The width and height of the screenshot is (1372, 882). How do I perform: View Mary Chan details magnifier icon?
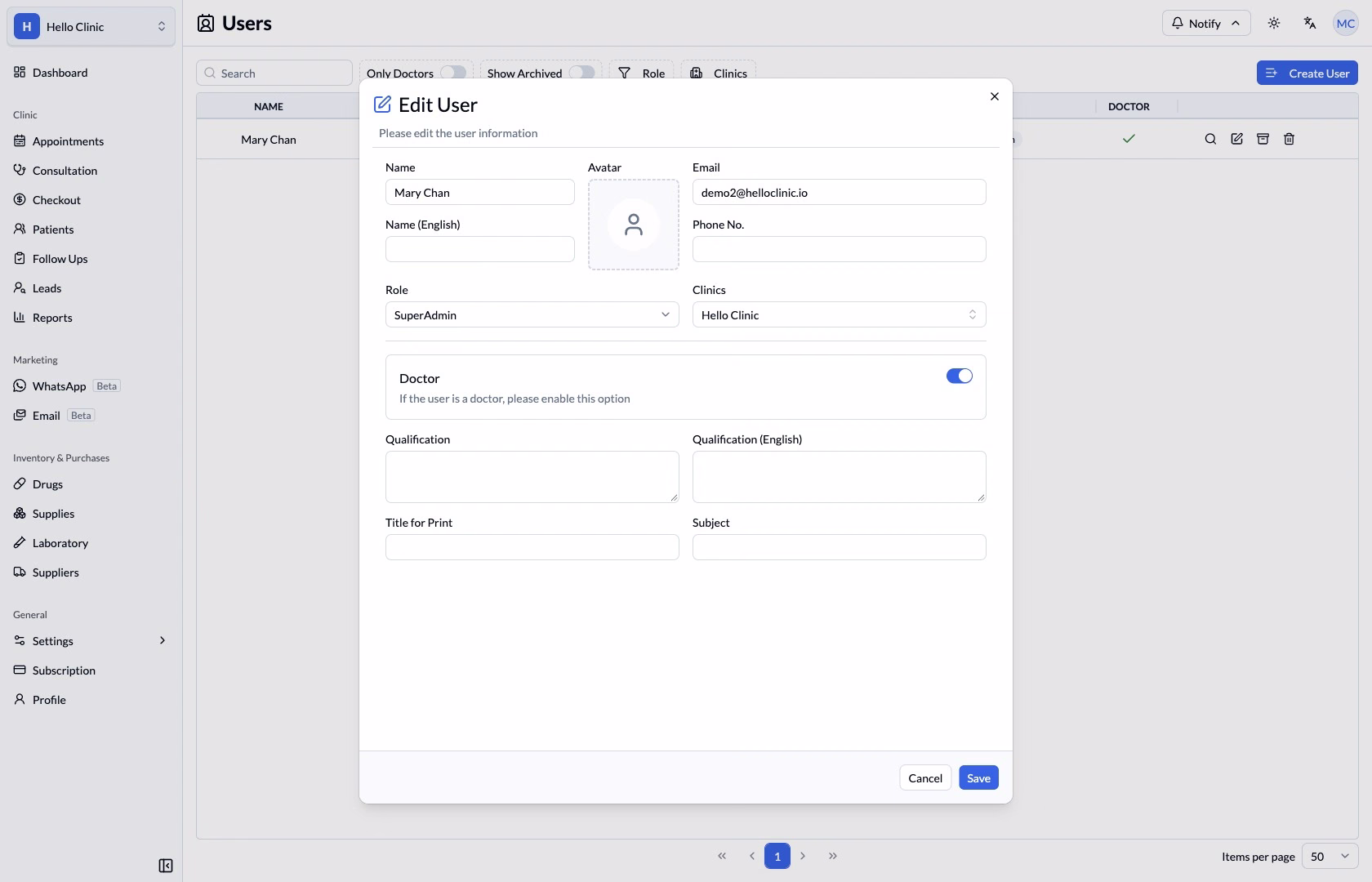(1211, 139)
